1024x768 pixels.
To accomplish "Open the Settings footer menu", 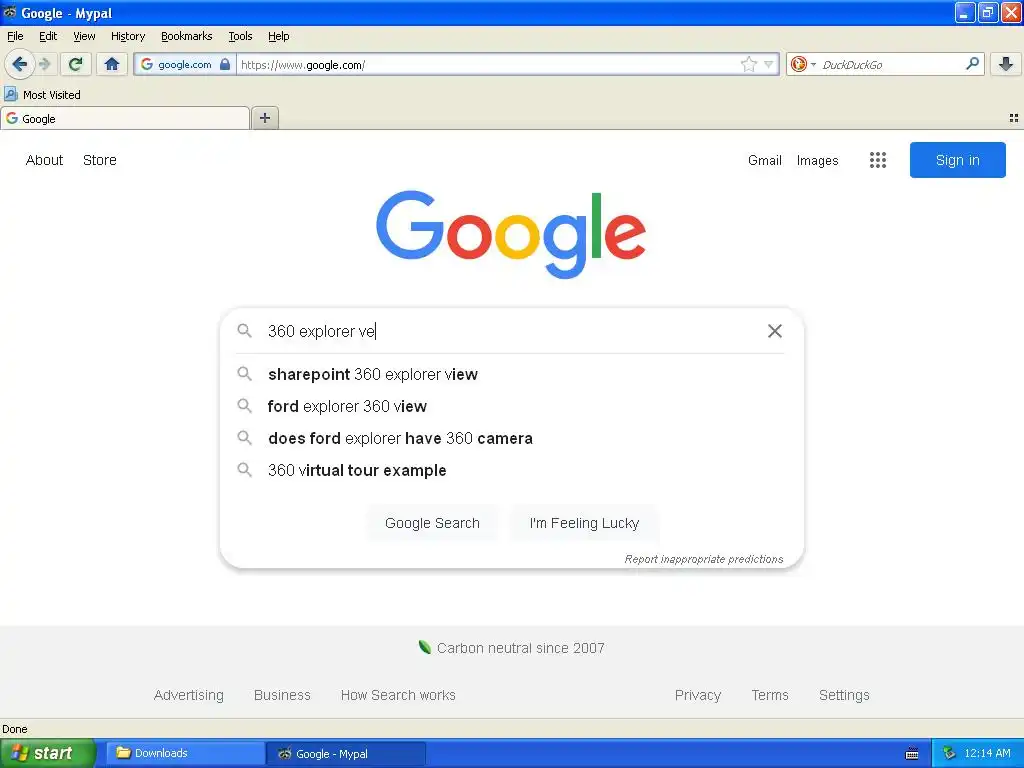I will click(844, 695).
